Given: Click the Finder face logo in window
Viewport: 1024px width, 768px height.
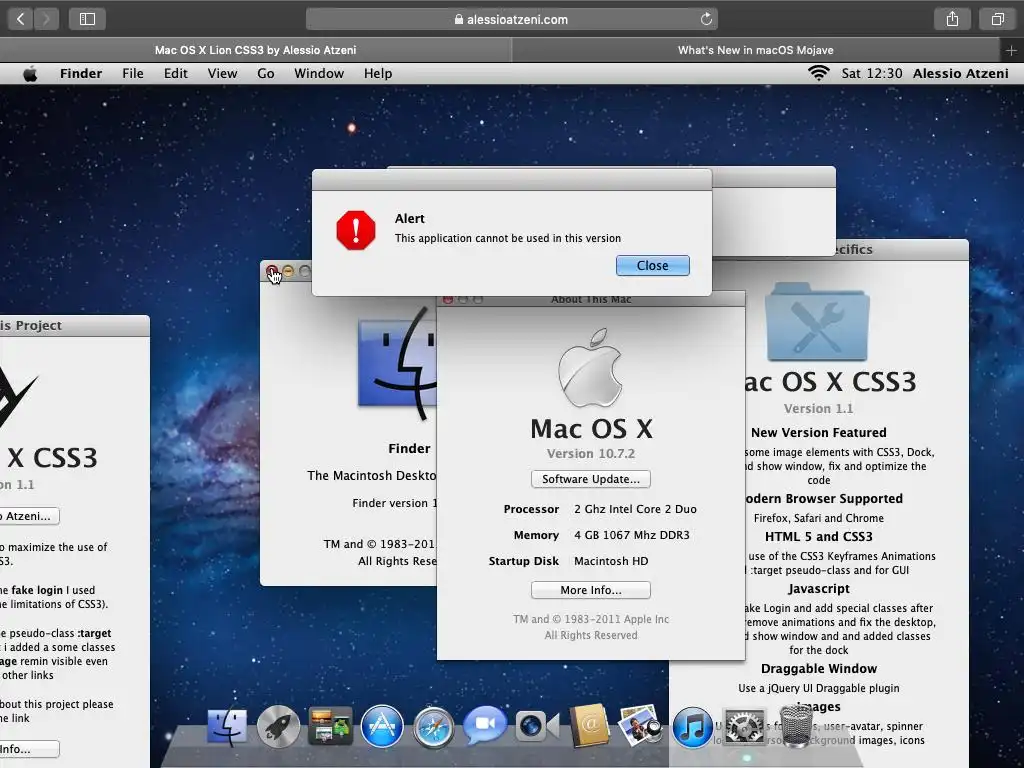Looking at the screenshot, I should click(397, 363).
